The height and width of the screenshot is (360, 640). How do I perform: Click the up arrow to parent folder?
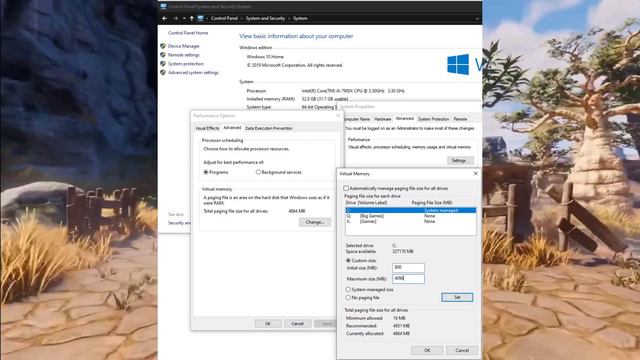click(x=191, y=18)
